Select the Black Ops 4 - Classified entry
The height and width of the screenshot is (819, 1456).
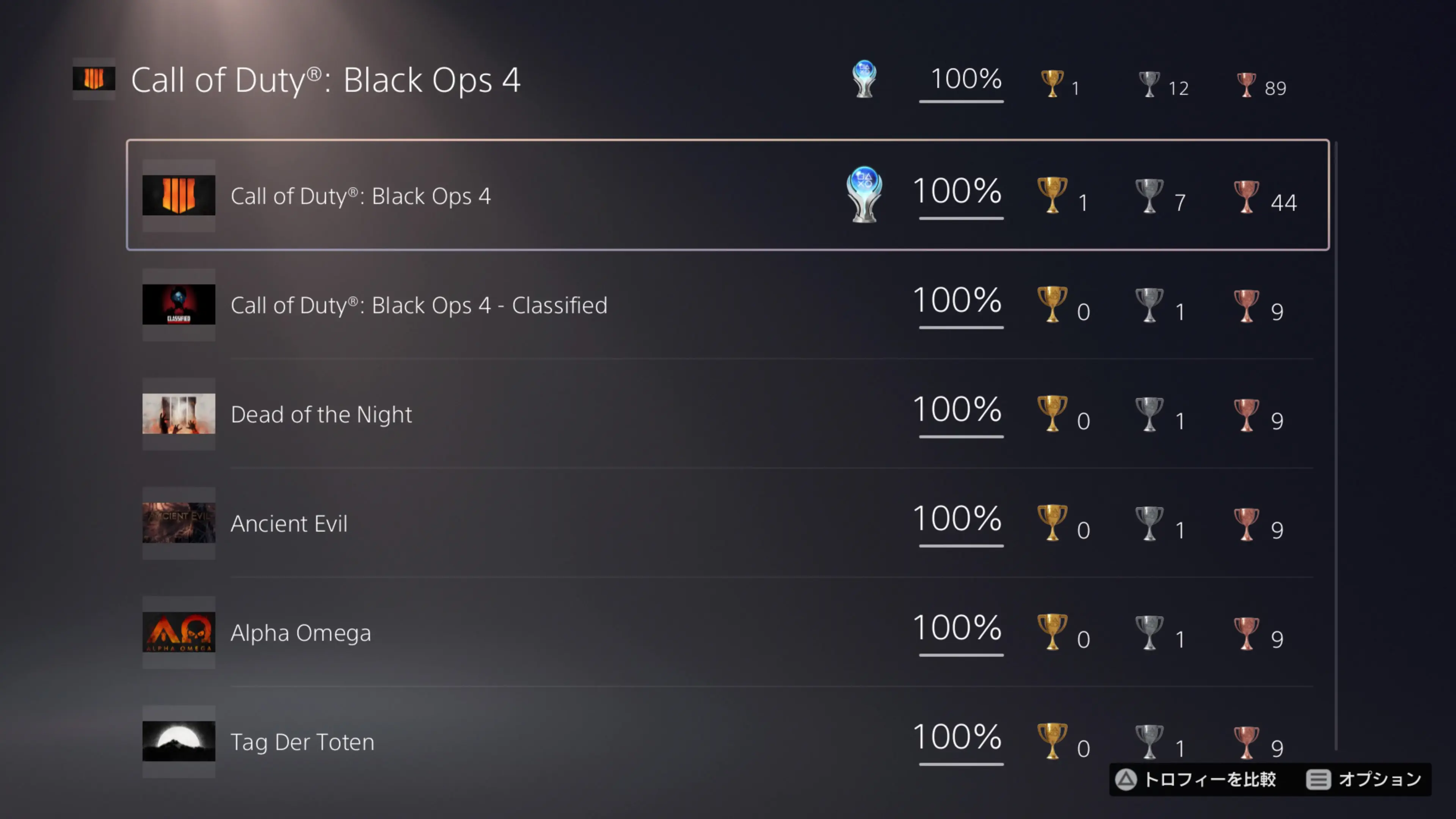point(418,305)
